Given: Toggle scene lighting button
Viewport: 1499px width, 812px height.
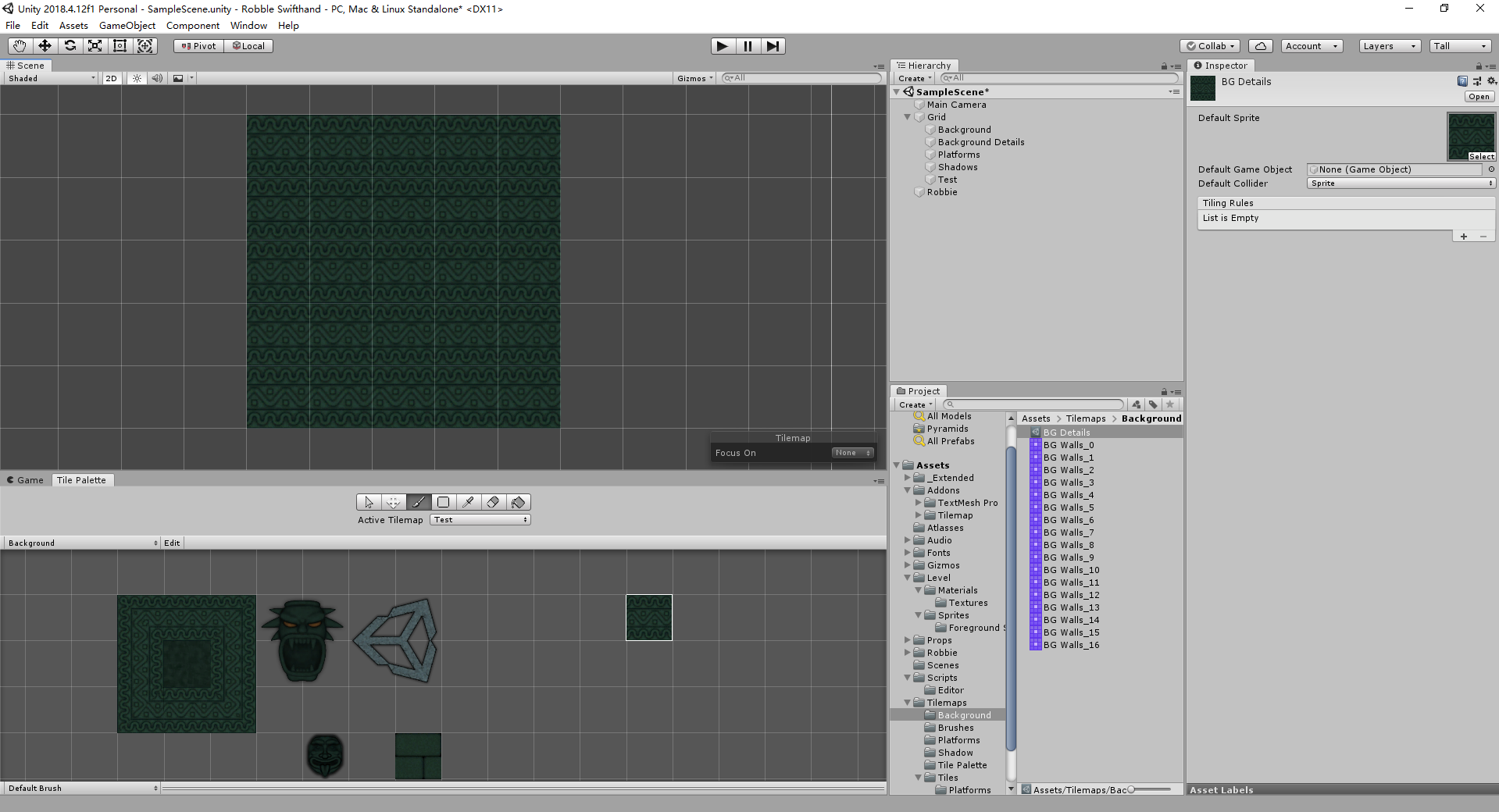Looking at the screenshot, I should tap(137, 78).
